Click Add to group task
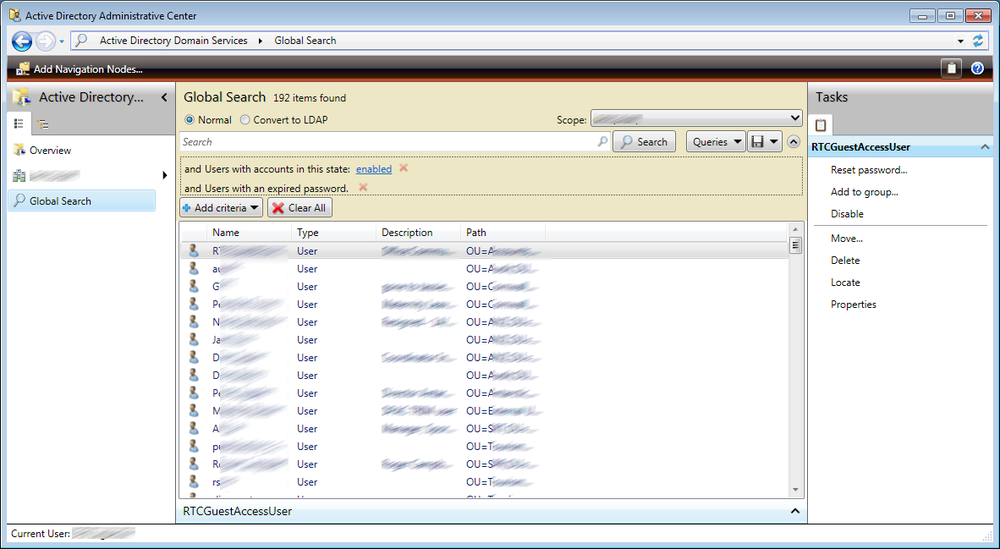The width and height of the screenshot is (1000, 549). tap(864, 192)
